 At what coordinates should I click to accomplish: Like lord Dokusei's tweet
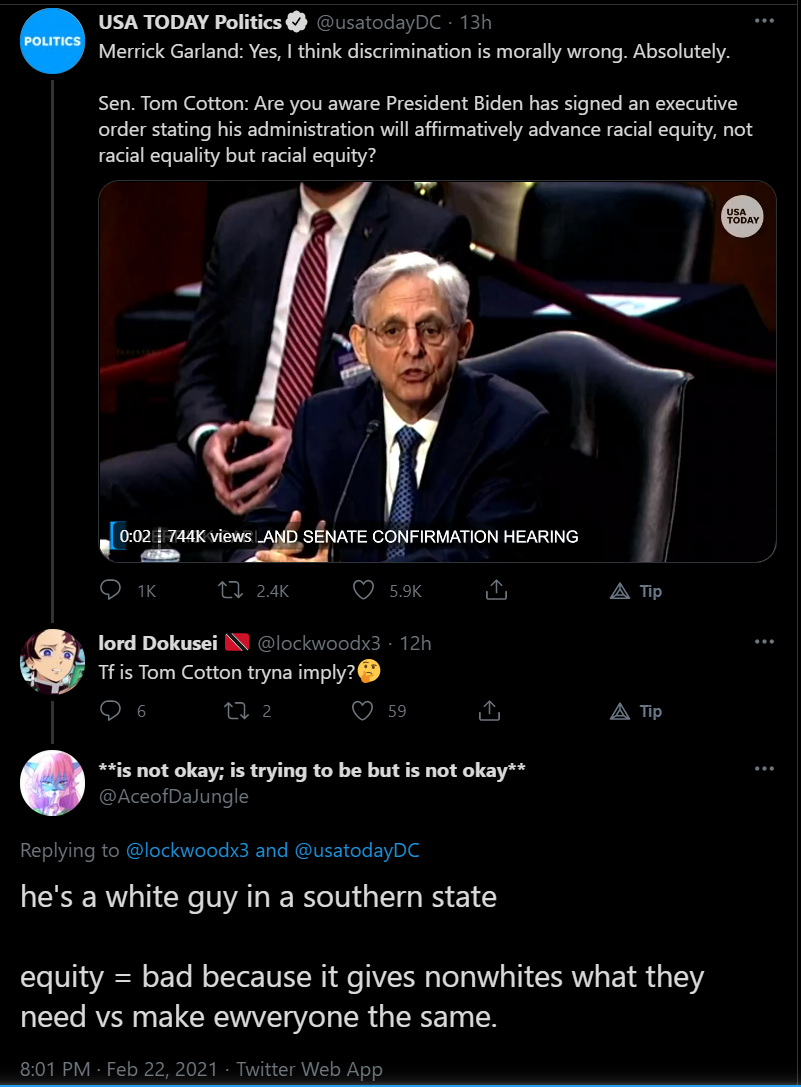tap(363, 711)
